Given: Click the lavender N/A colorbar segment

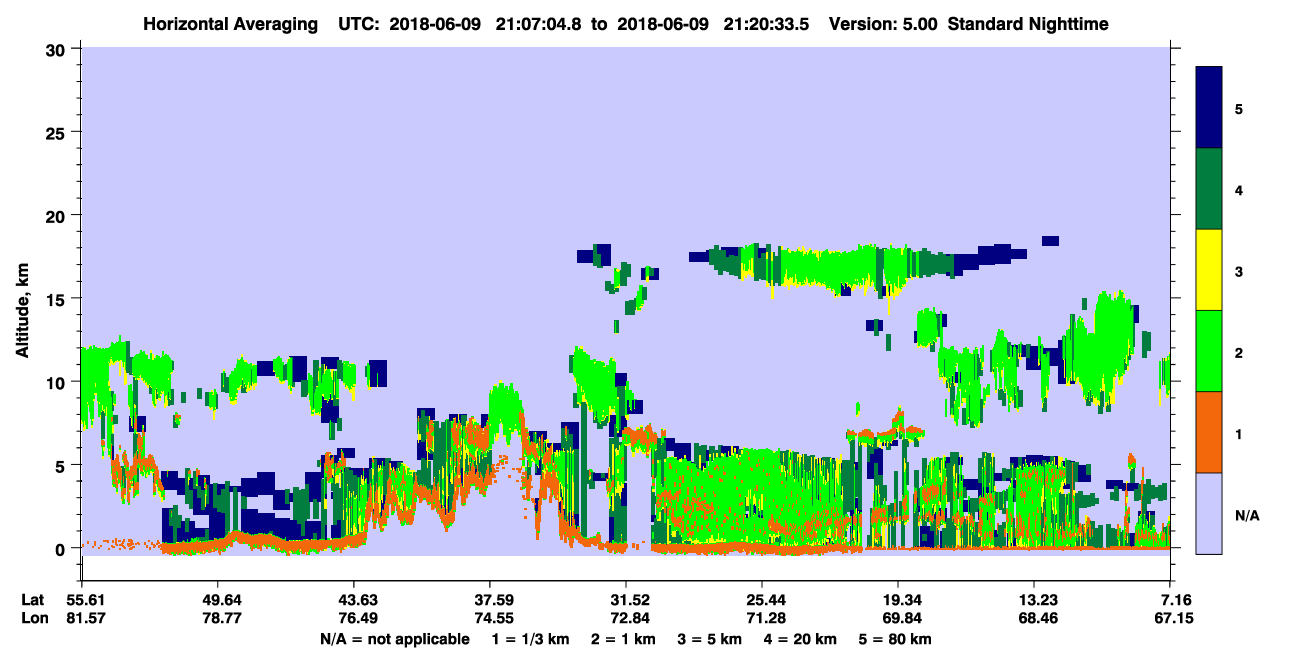Looking at the screenshot, I should [x=1209, y=513].
